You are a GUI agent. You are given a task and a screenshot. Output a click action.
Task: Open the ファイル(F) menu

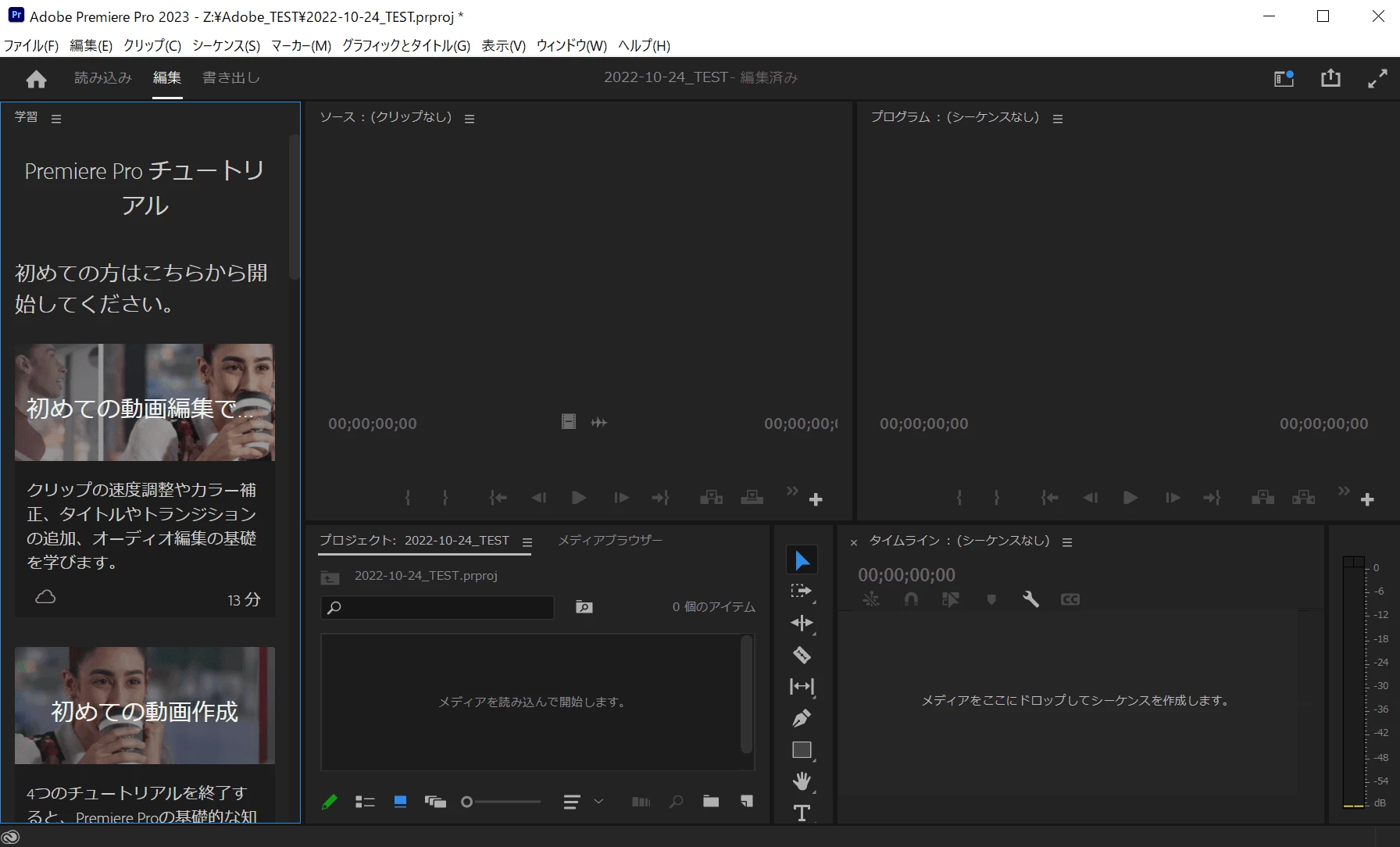click(31, 45)
